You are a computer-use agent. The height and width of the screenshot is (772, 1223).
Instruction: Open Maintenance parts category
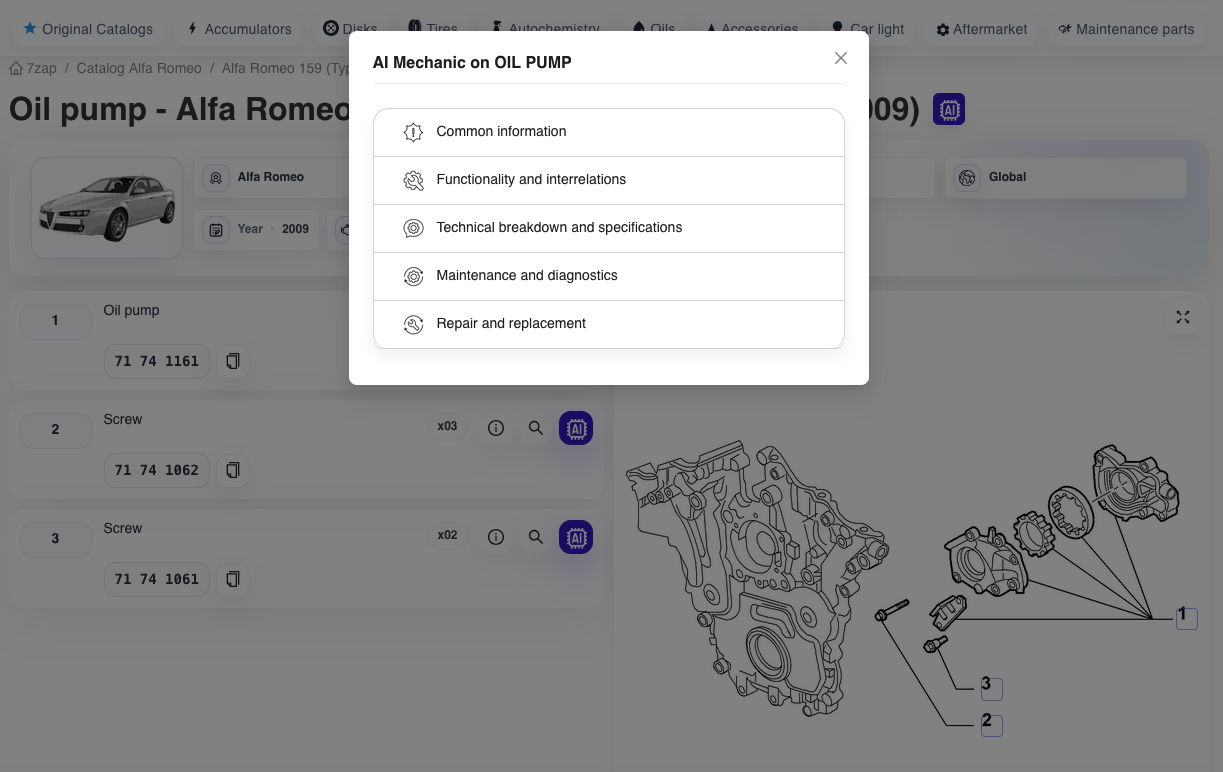(1126, 29)
